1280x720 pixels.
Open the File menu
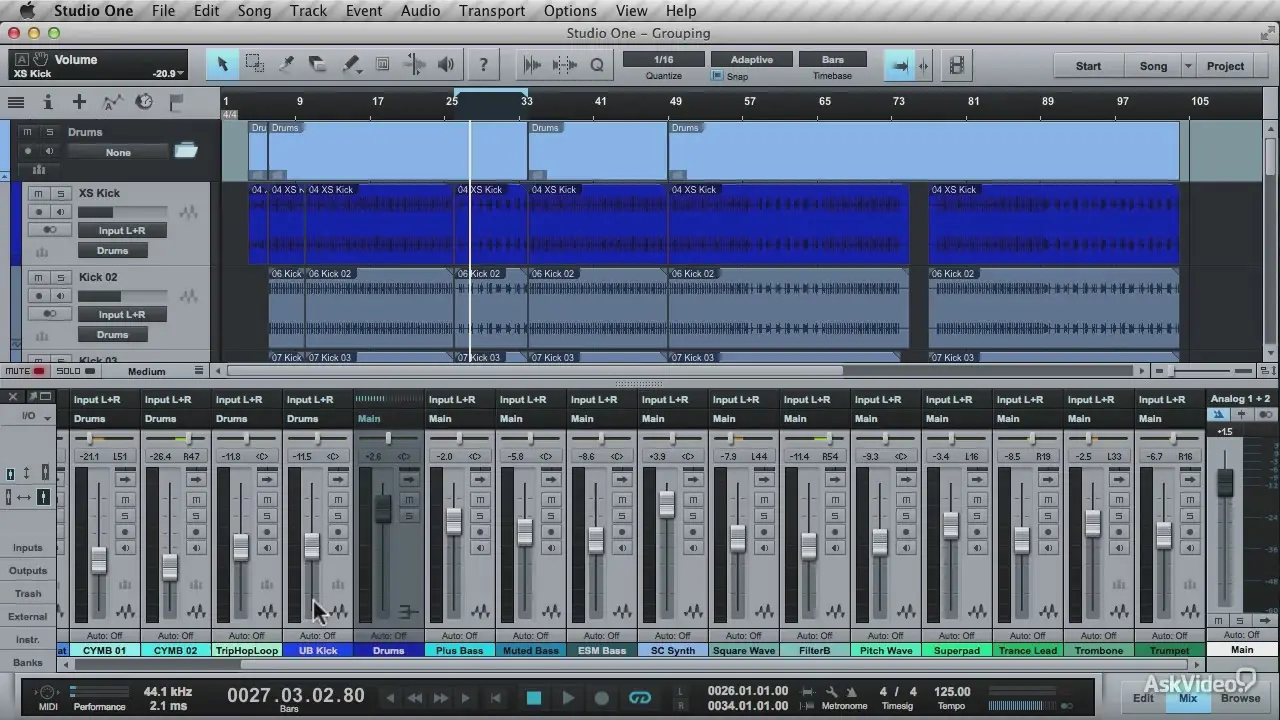pyautogui.click(x=163, y=11)
